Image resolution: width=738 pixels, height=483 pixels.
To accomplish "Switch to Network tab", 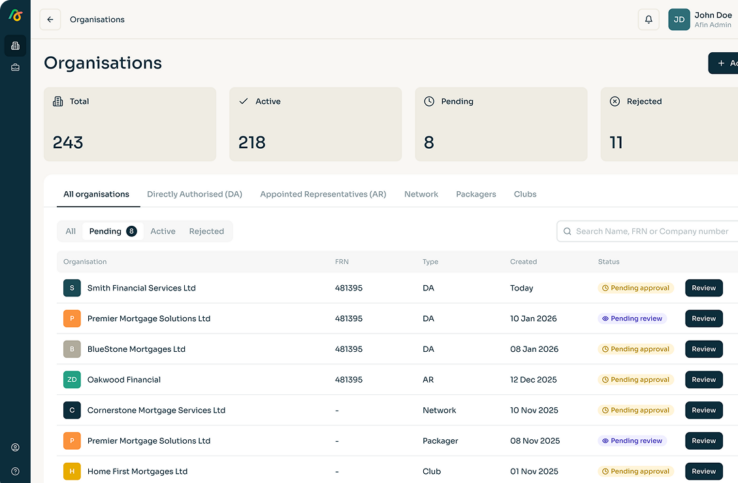I will click(421, 194).
